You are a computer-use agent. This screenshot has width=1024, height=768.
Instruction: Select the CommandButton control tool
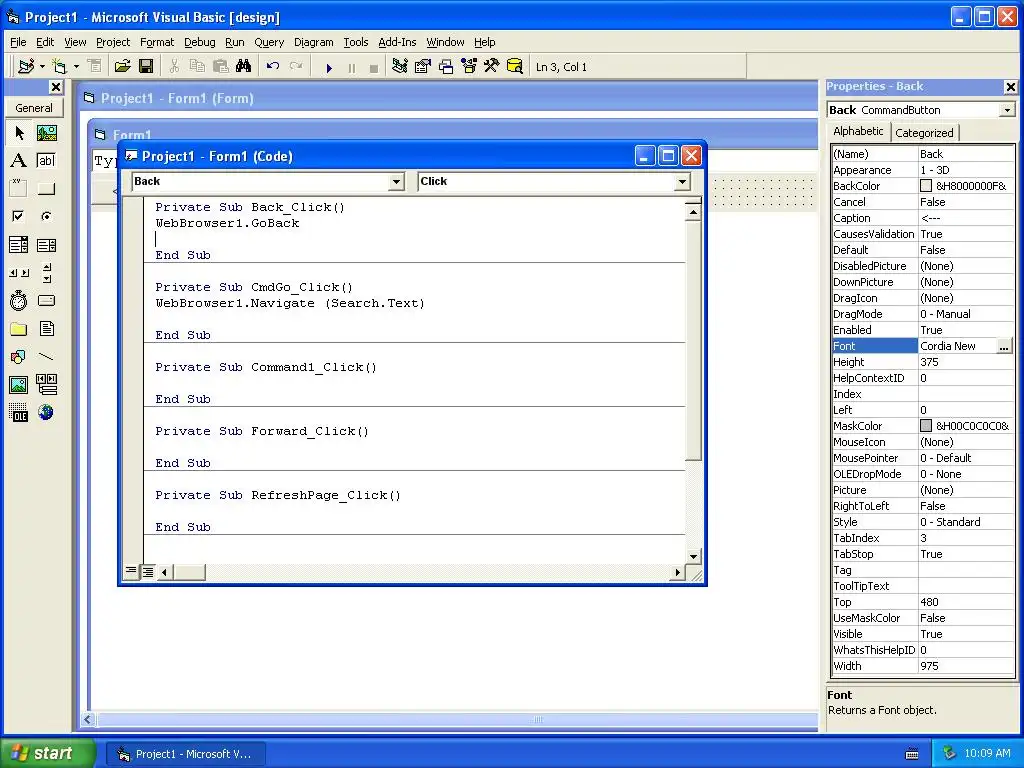46,189
